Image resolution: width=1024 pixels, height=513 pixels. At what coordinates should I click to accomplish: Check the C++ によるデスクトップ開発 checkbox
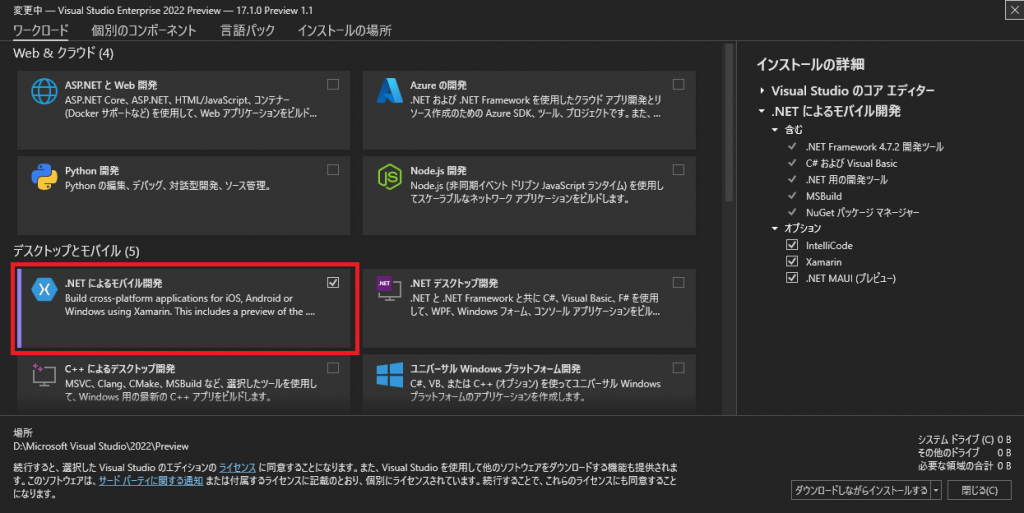point(333,368)
